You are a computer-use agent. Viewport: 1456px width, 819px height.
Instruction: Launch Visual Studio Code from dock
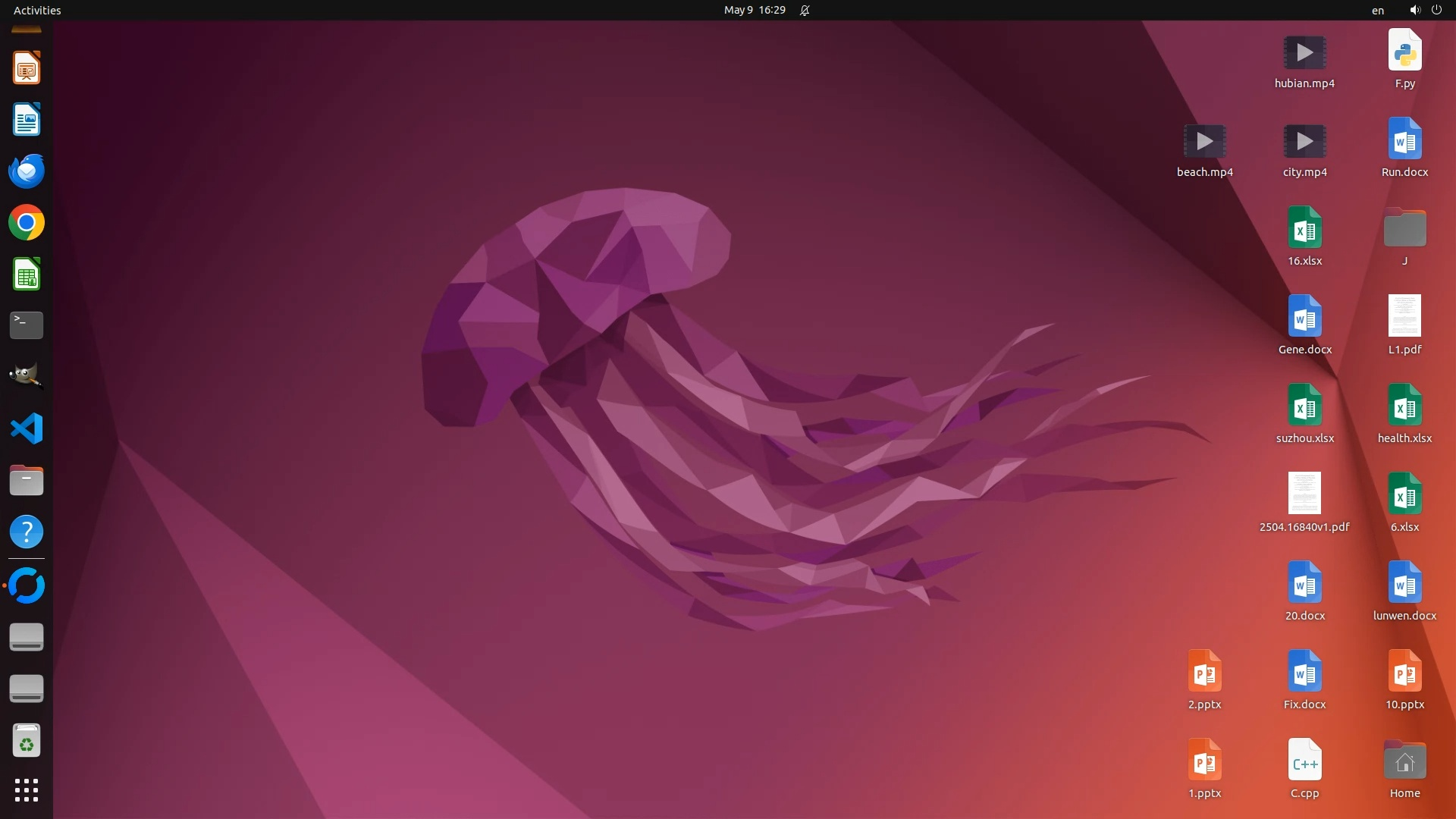click(27, 428)
